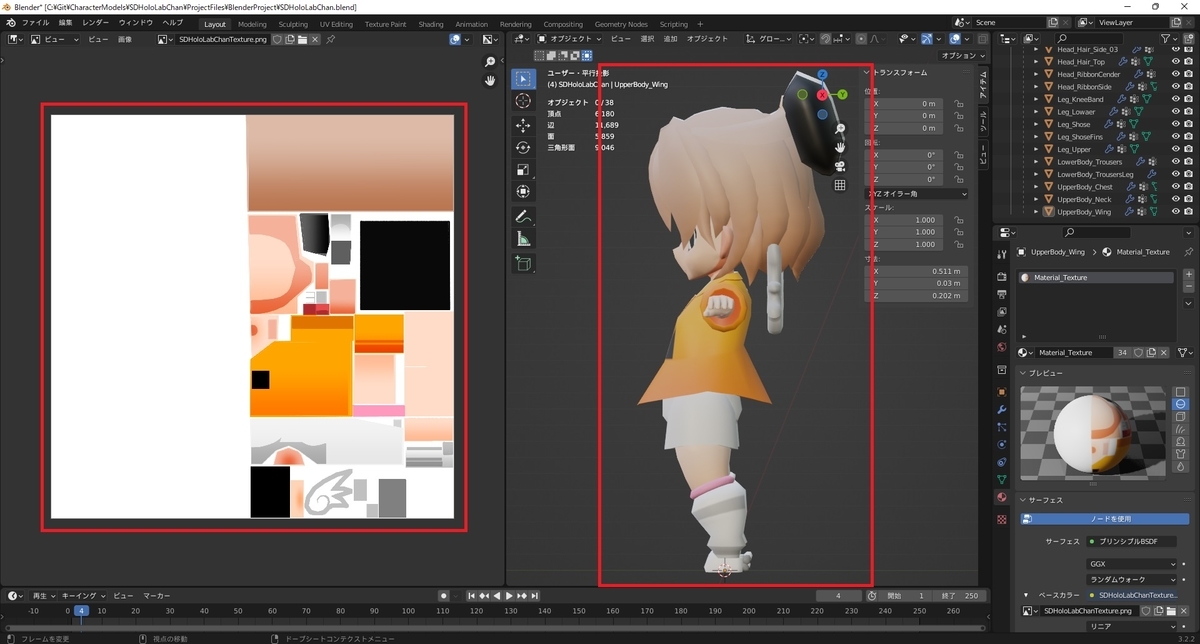The width and height of the screenshot is (1200, 644).
Task: Open the Tool properties tab icon
Action: 1002,254
